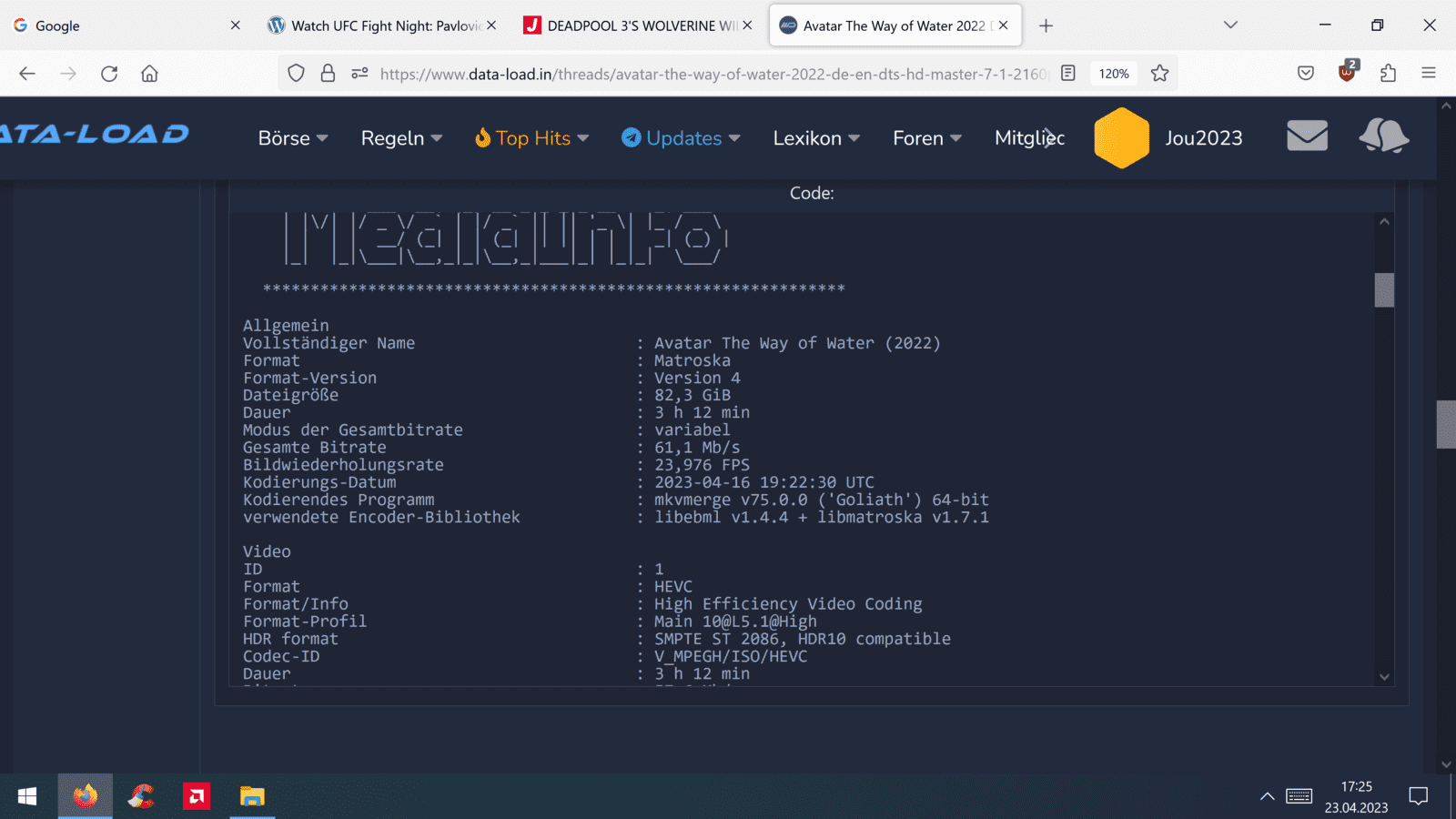This screenshot has height=819, width=1456.
Task: Click the "SMPTE ST 2086, HDR10 compatible" text
Action: [x=803, y=639]
